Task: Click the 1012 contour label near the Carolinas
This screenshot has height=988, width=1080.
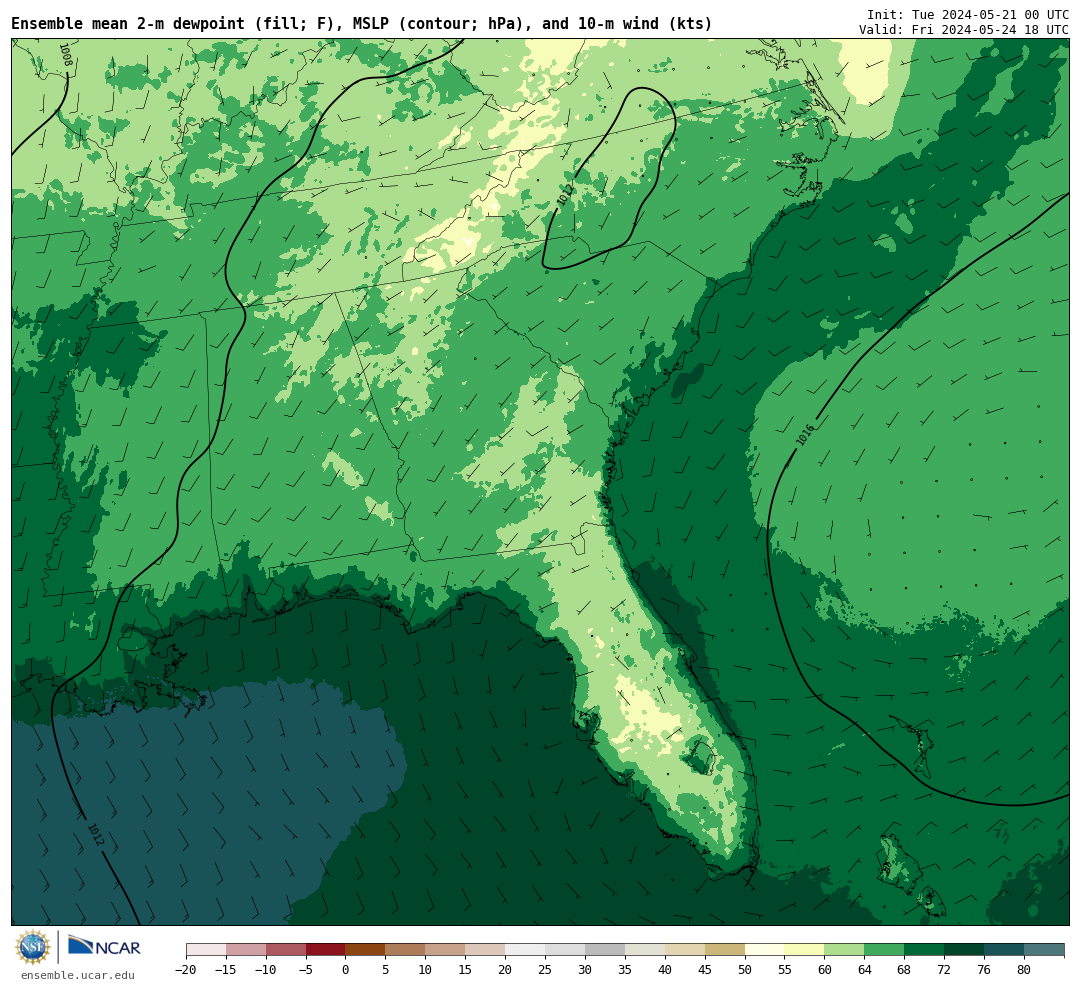Action: (x=565, y=194)
